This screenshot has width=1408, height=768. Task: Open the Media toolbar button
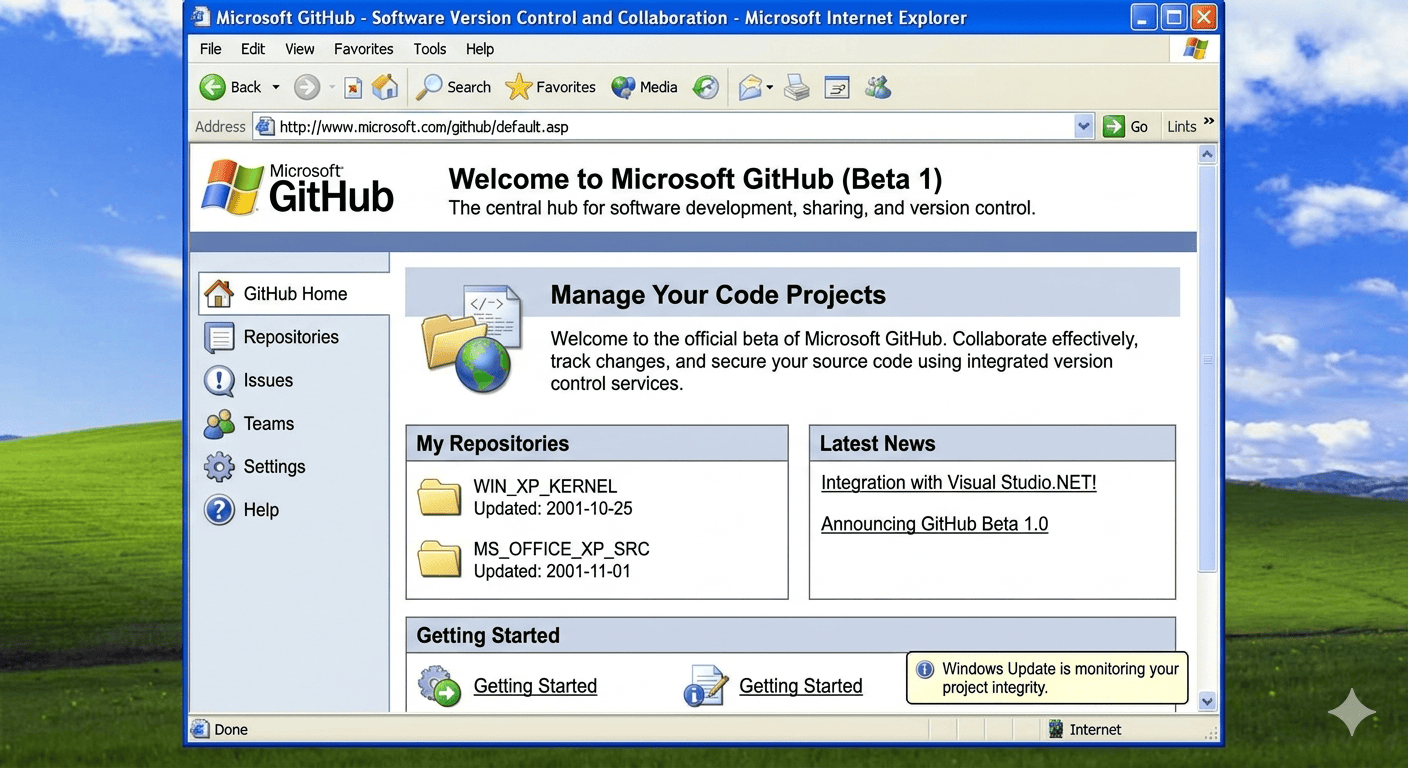(x=645, y=87)
